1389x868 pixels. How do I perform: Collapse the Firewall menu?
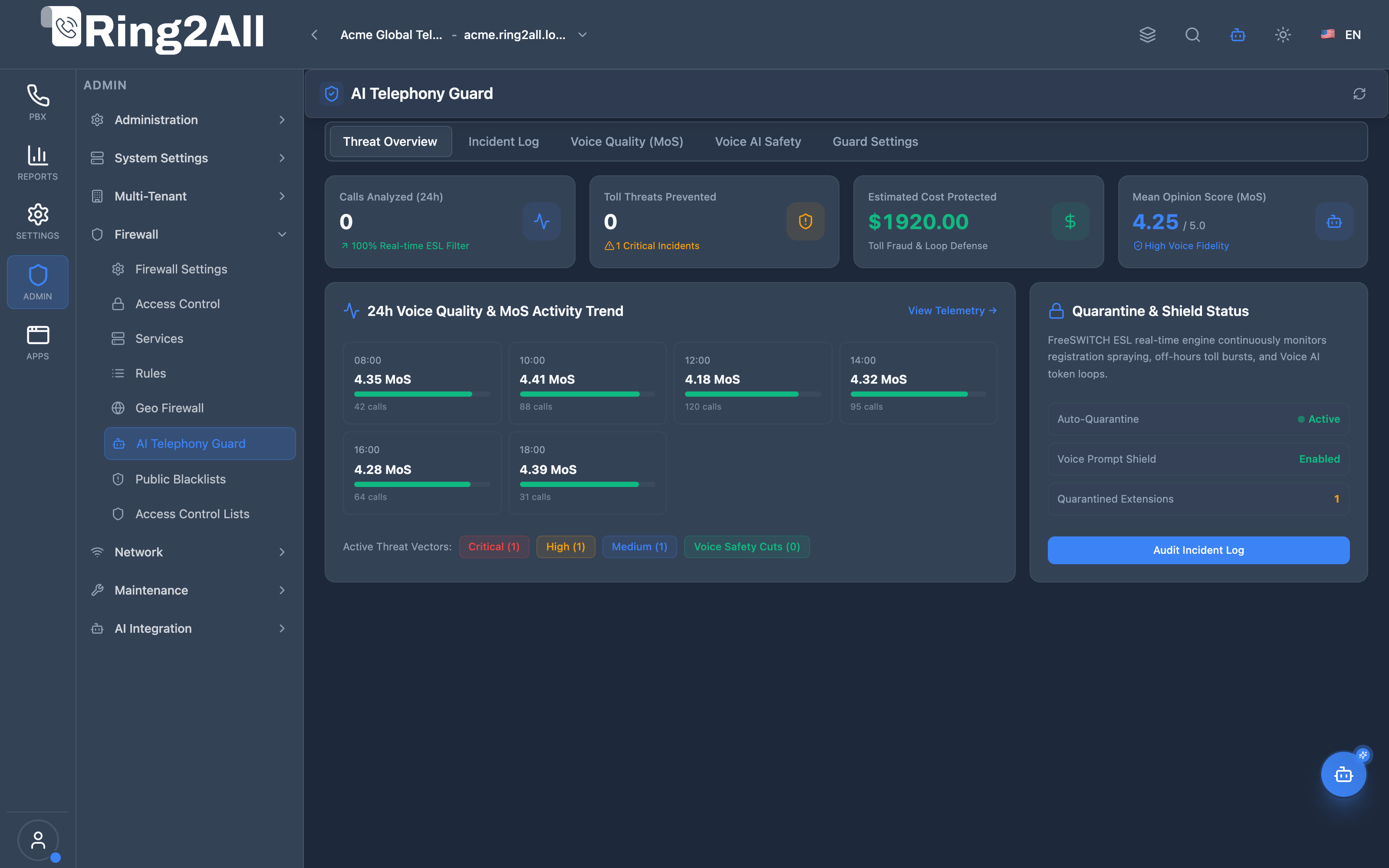189,234
